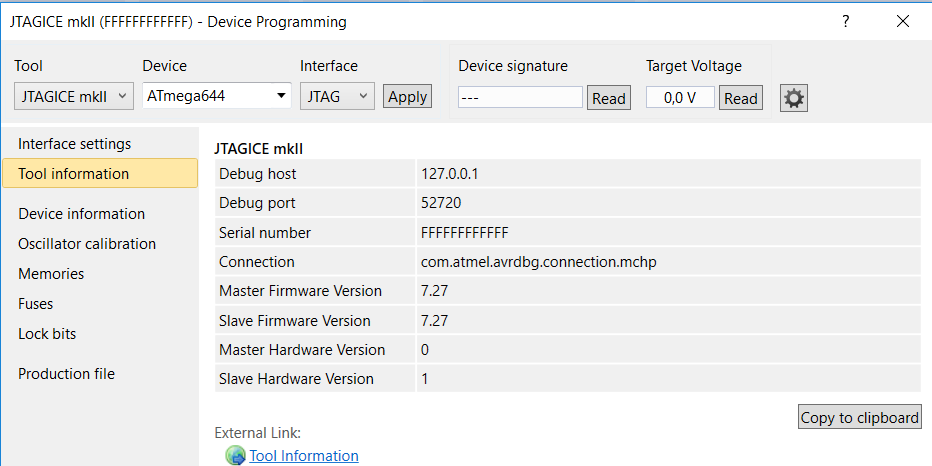Open the Interface dropdown showing JTAG
Image resolution: width=932 pixels, height=466 pixels.
click(x=337, y=97)
